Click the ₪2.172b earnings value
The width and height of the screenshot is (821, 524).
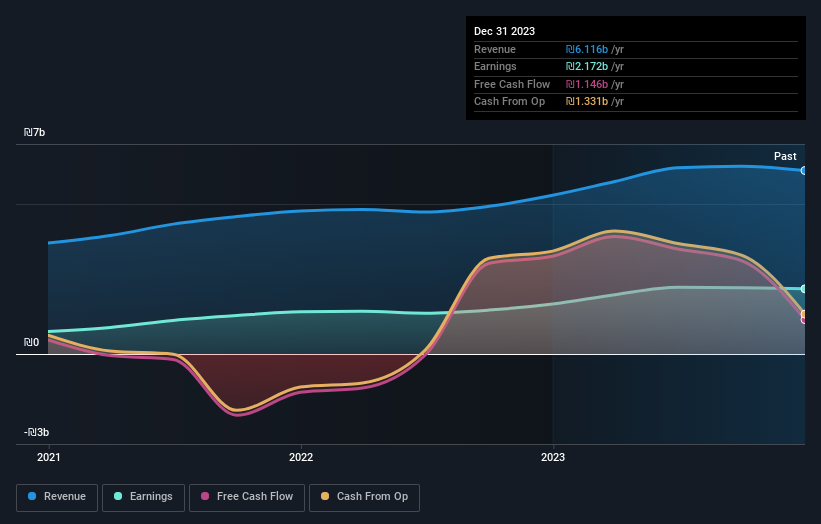tap(586, 66)
